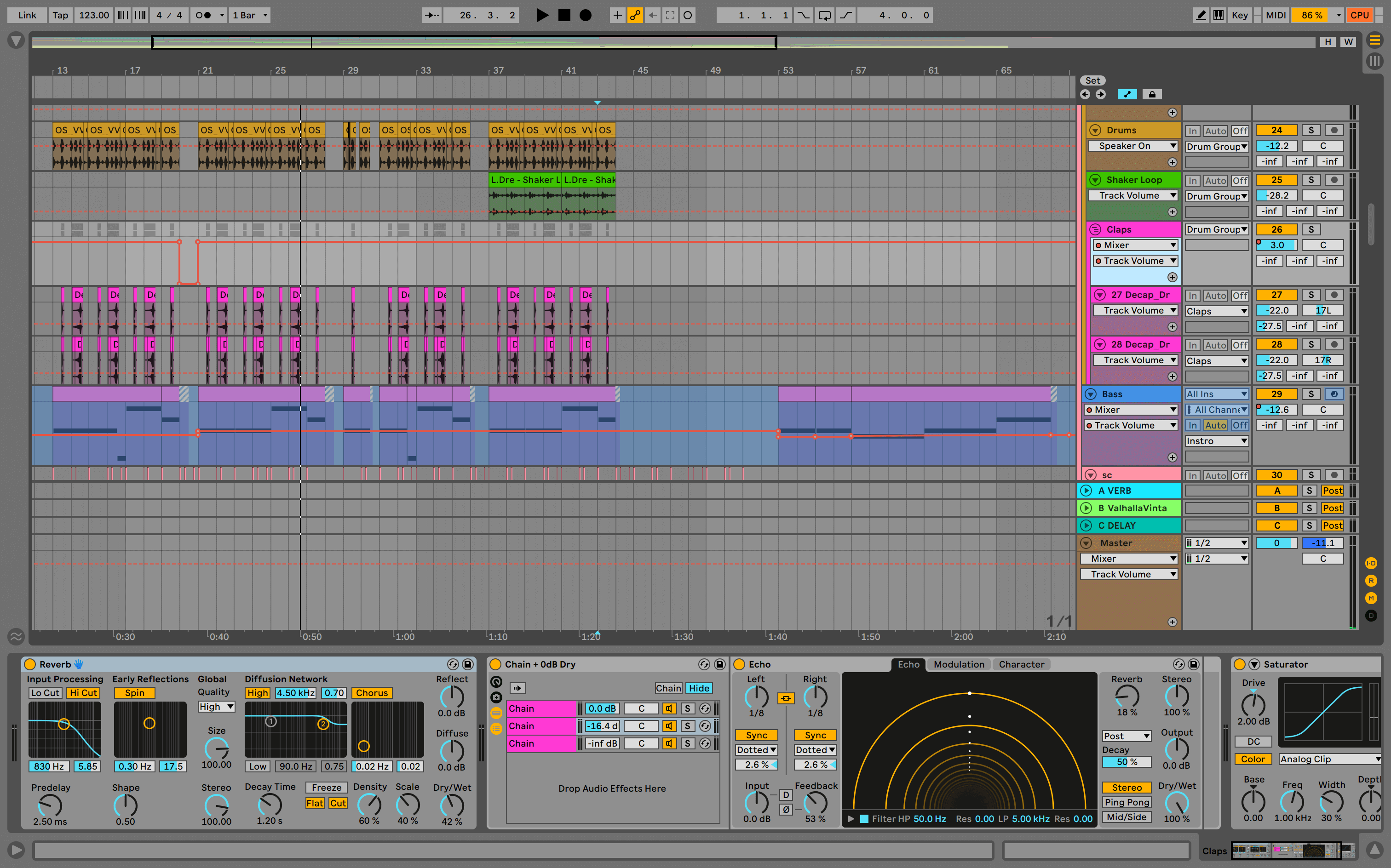
Task: Solo the Drums track
Action: 1311,130
